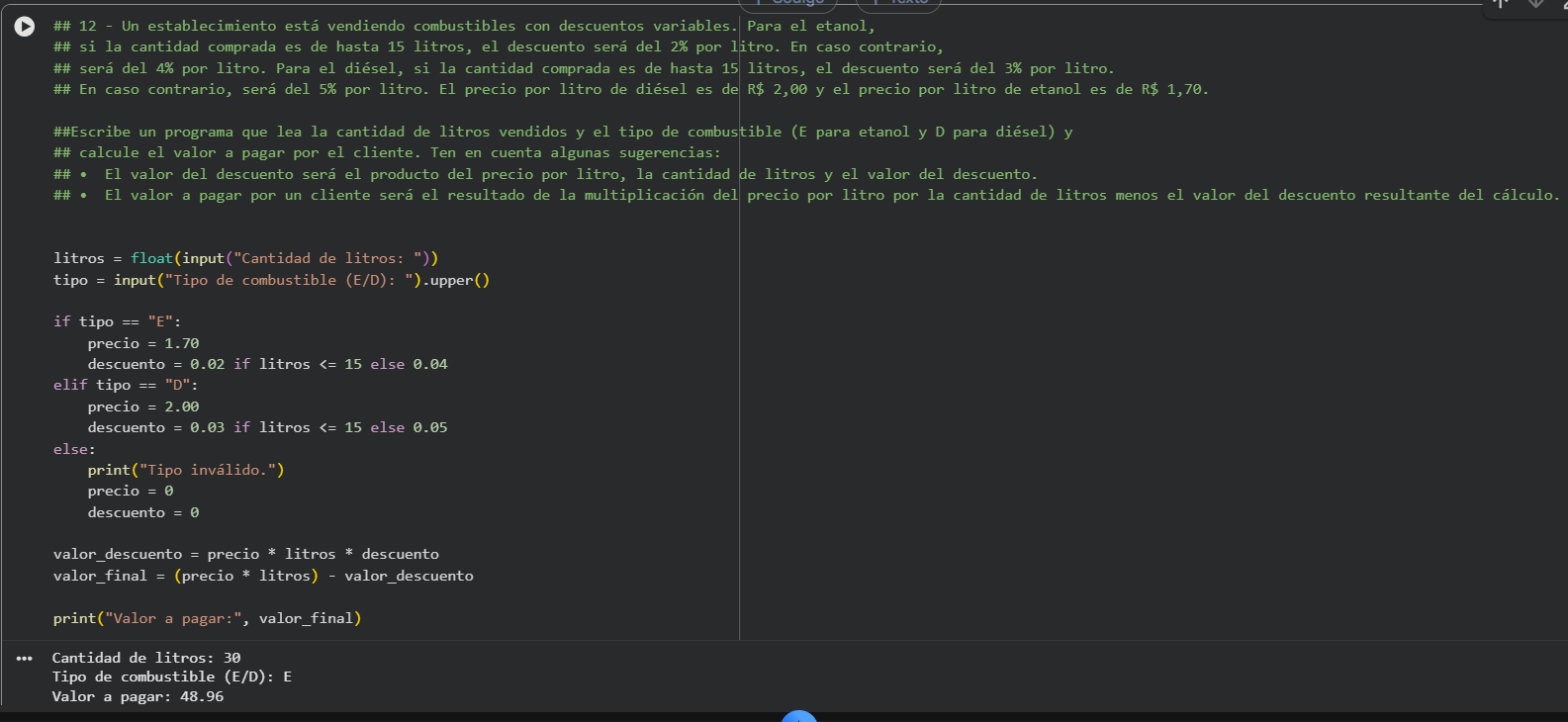Viewport: 1568px width, 722px height.
Task: Click the comment line "## En caso contrario, será del 5%"
Action: click(x=631, y=90)
